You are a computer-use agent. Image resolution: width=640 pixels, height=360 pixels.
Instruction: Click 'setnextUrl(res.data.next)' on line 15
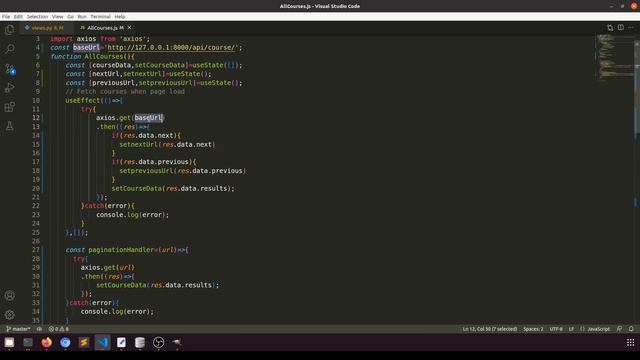point(167,144)
